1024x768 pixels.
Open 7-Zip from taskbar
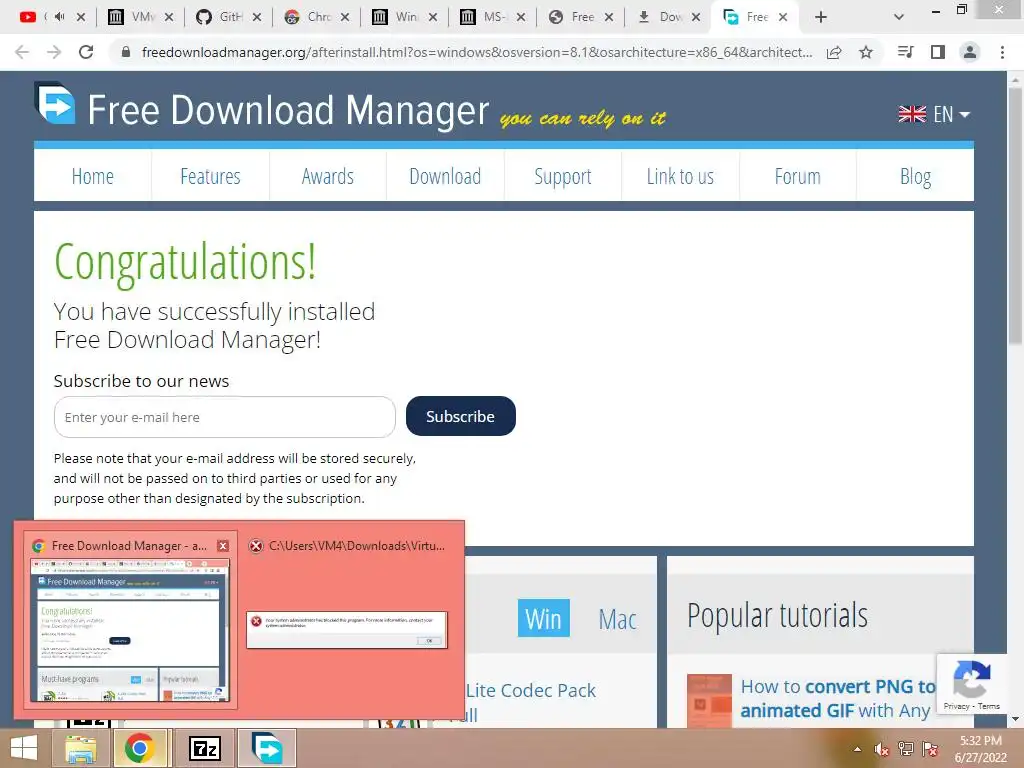click(204, 748)
